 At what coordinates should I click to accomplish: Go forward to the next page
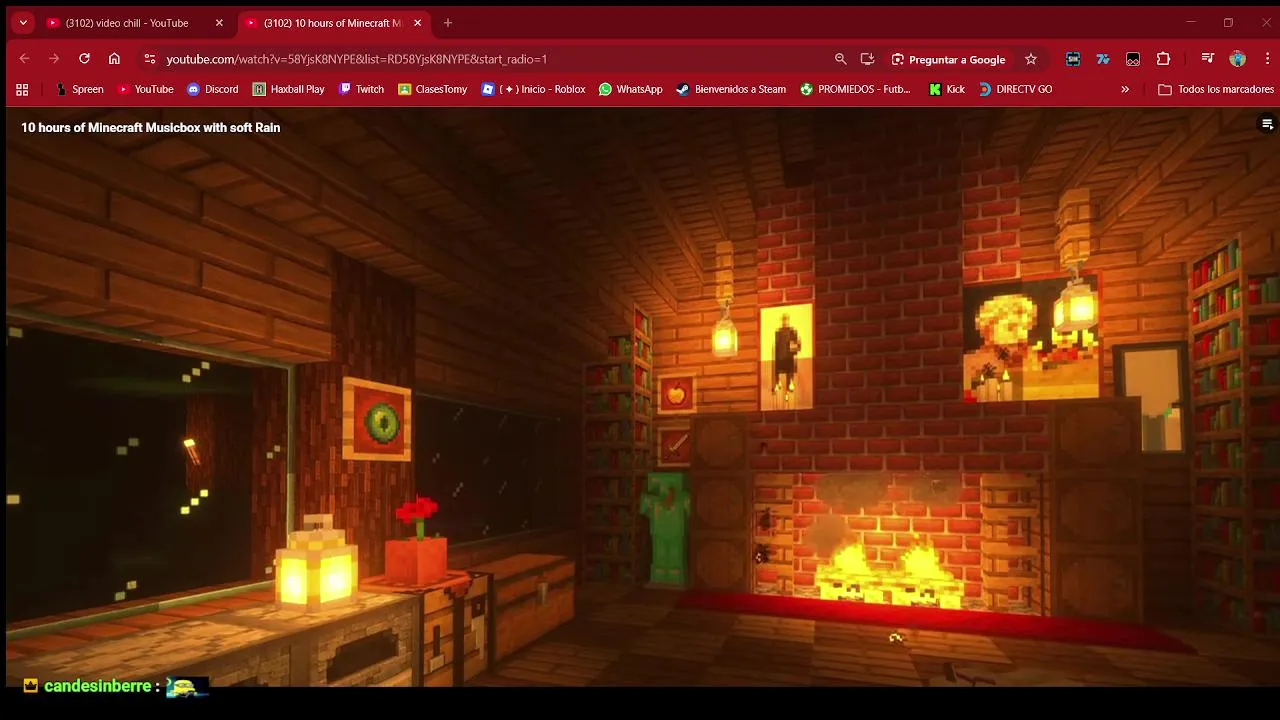click(54, 59)
